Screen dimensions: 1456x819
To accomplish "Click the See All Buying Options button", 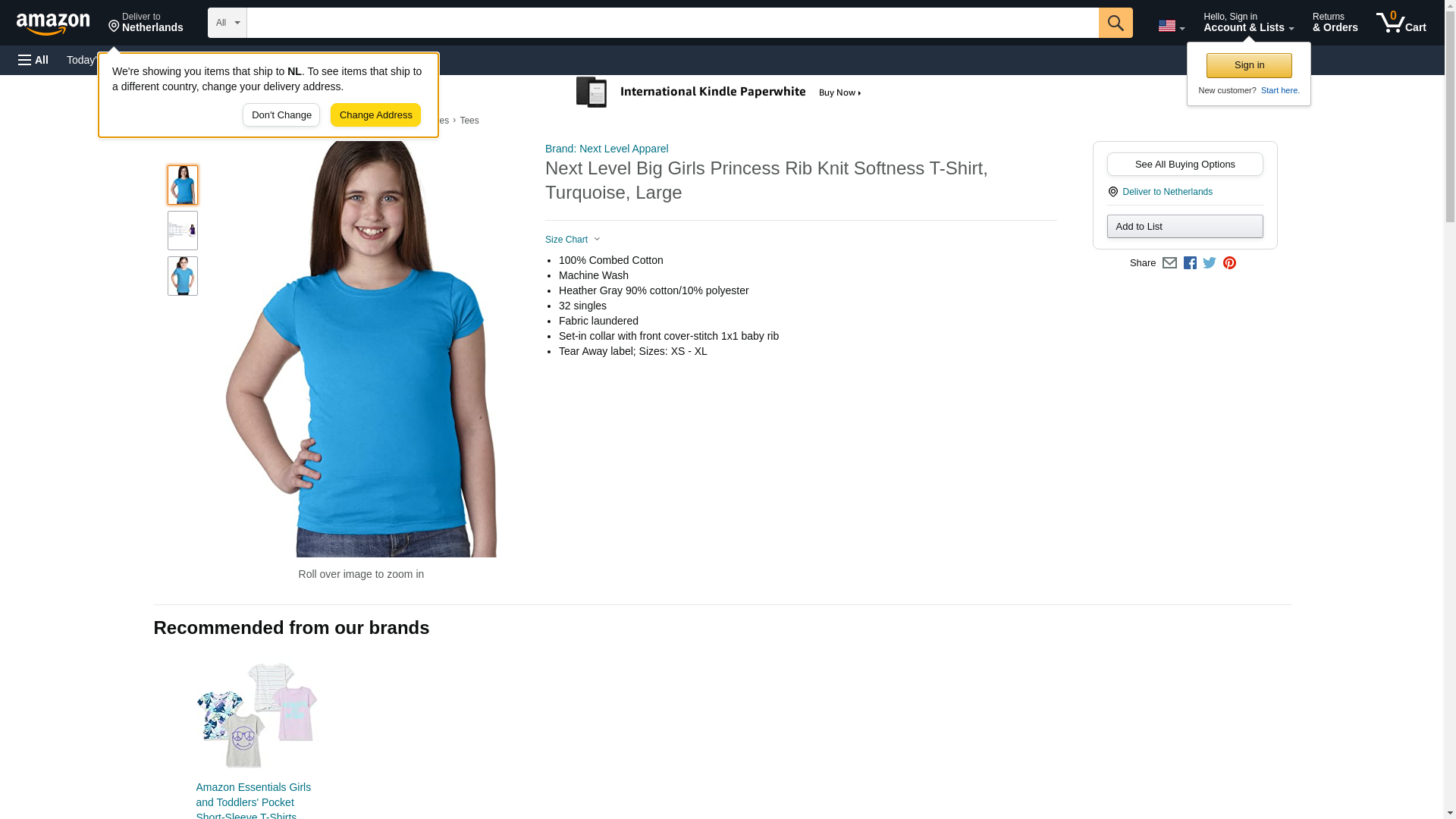I will tap(1185, 165).
